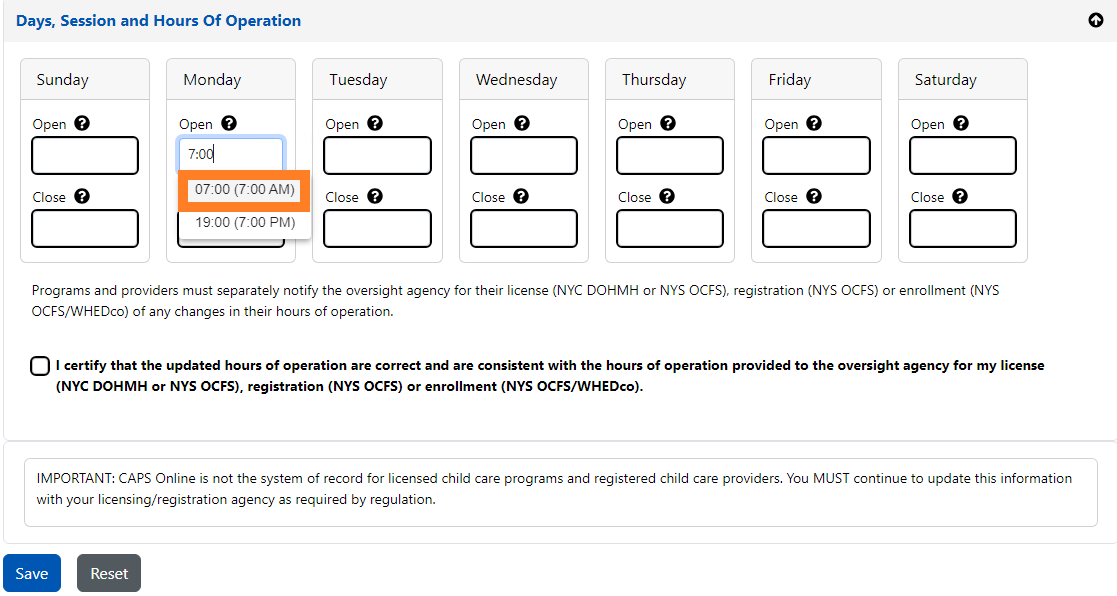Viewport: 1117px width, 596px height.
Task: Click the Save button
Action: pos(32,573)
